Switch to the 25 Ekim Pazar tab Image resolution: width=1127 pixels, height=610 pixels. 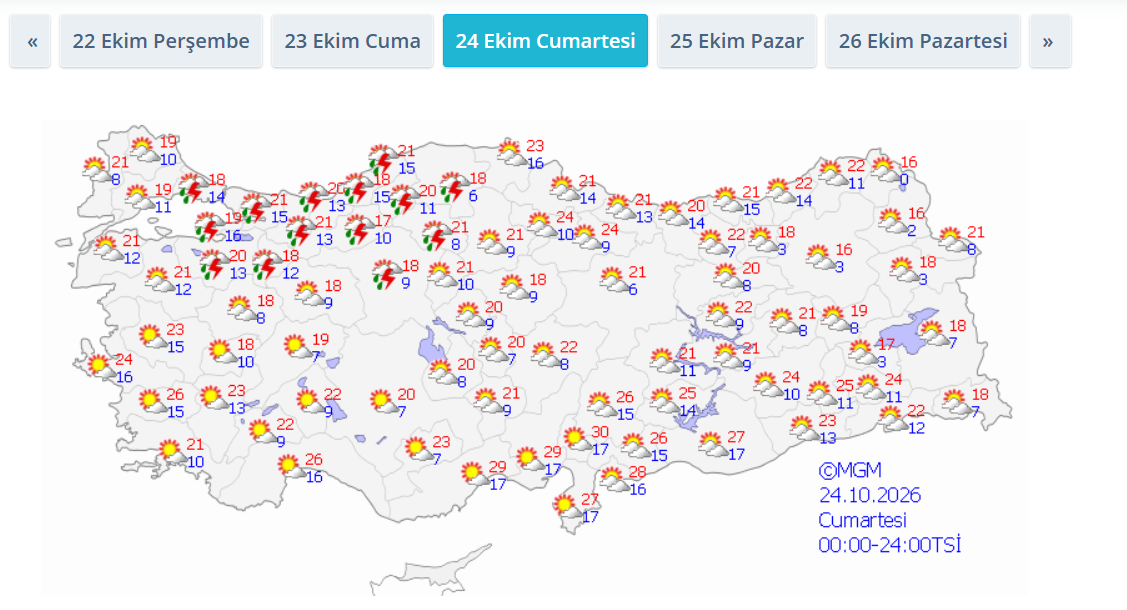coord(737,41)
